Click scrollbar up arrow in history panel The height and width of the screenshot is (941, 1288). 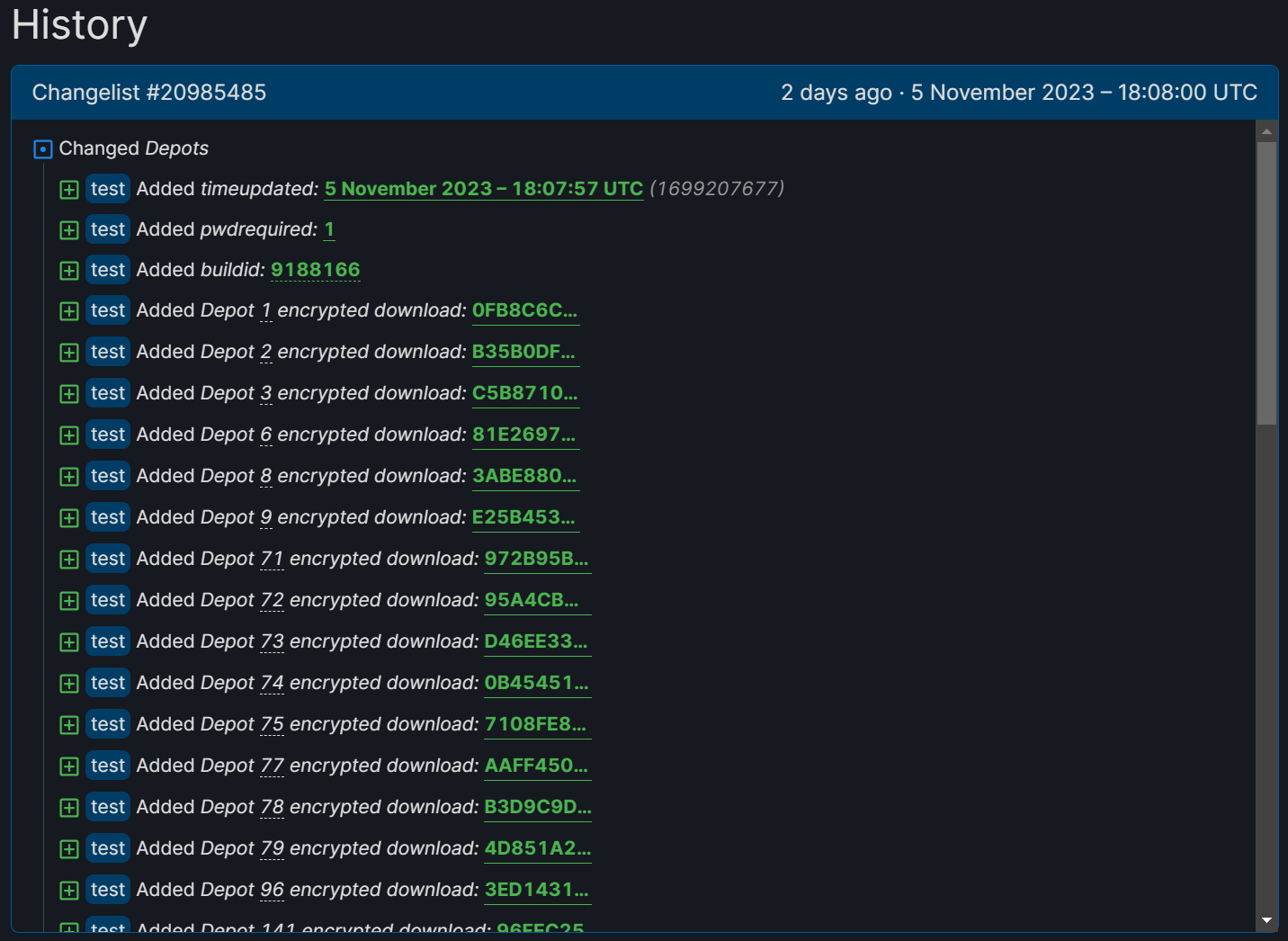tap(1266, 131)
